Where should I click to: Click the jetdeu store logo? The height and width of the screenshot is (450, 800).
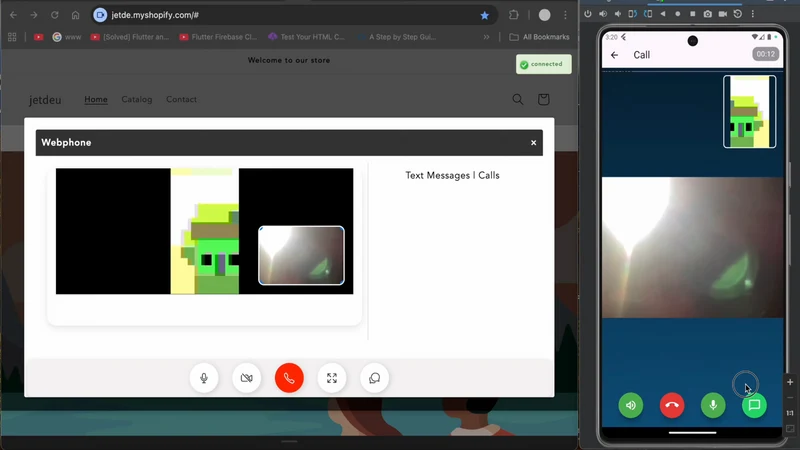pos(45,100)
